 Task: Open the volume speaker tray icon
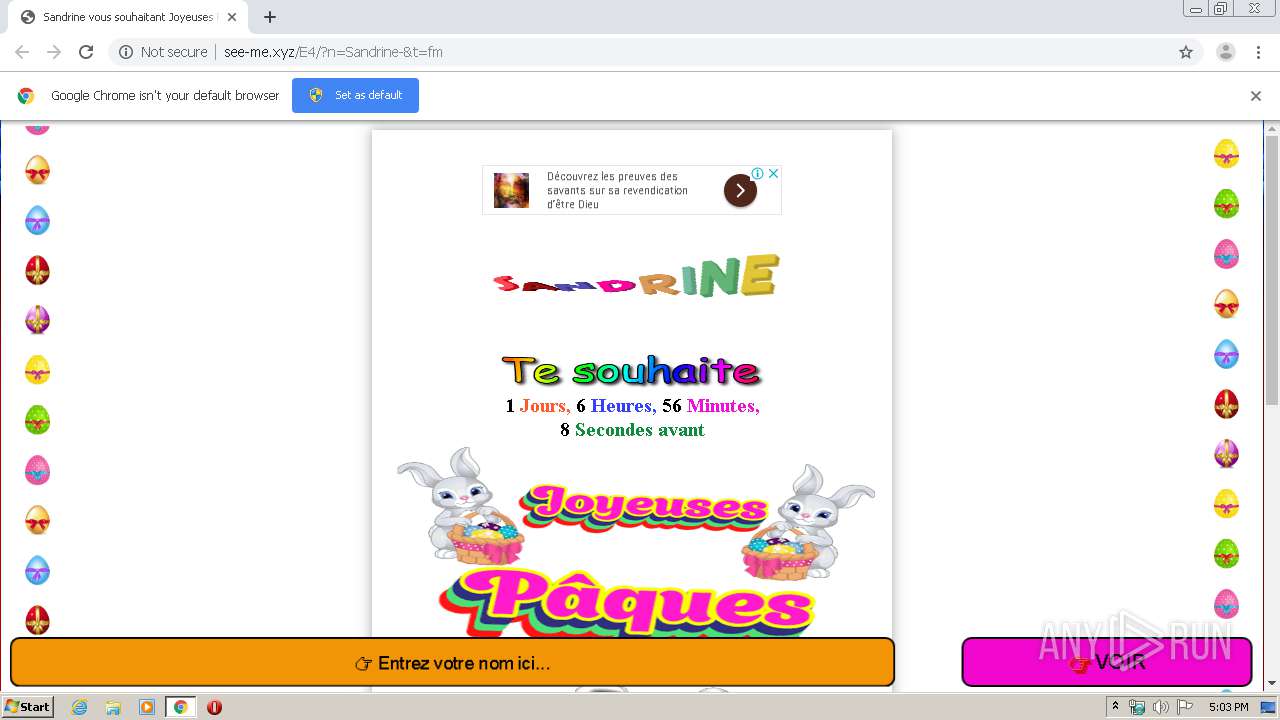click(1161, 707)
